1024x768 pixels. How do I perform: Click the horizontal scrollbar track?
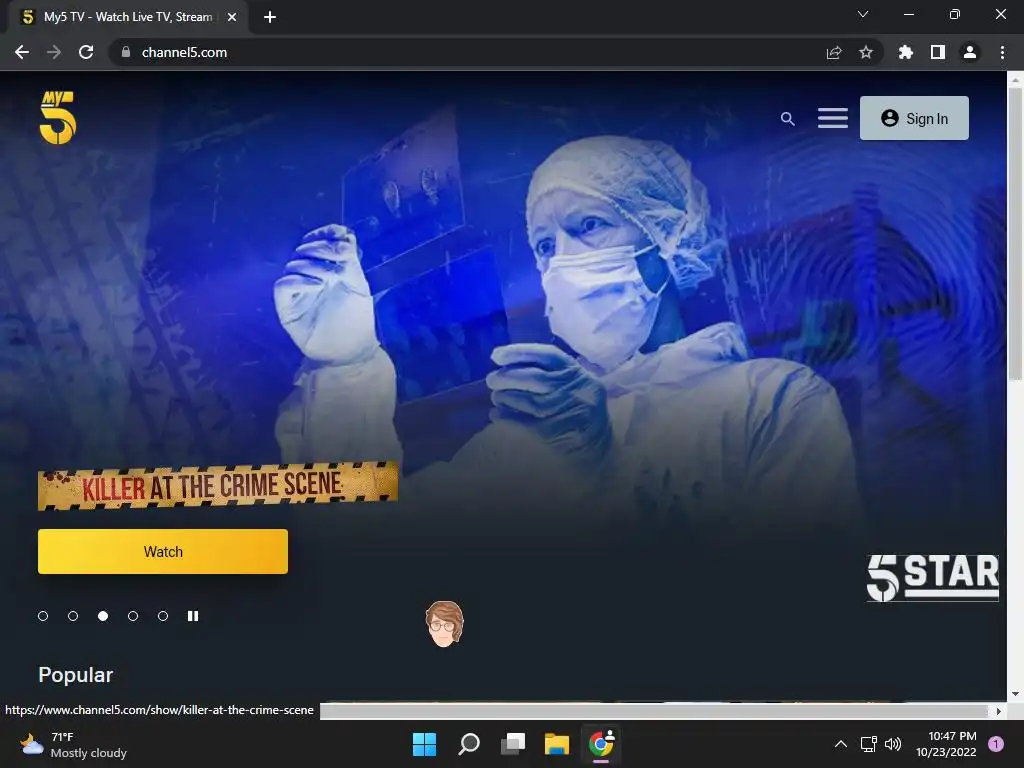click(655, 711)
